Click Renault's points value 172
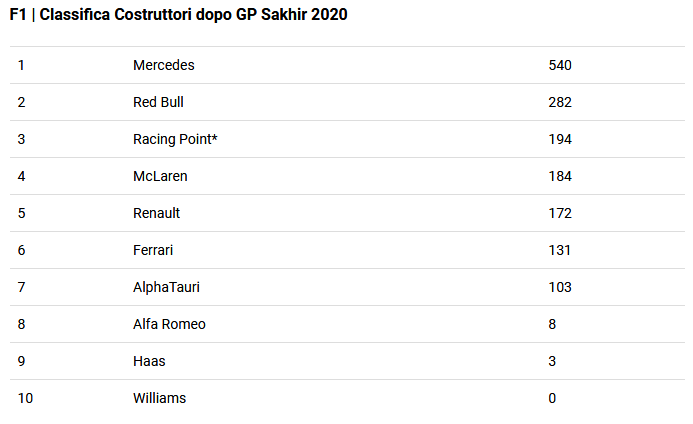693x424 pixels. click(x=560, y=213)
